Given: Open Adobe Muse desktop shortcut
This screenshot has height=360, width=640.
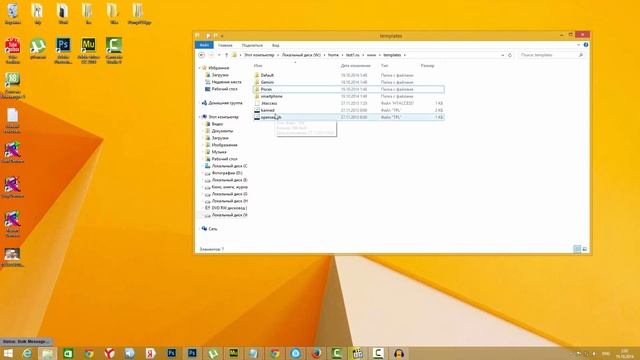Looking at the screenshot, I should [88, 50].
